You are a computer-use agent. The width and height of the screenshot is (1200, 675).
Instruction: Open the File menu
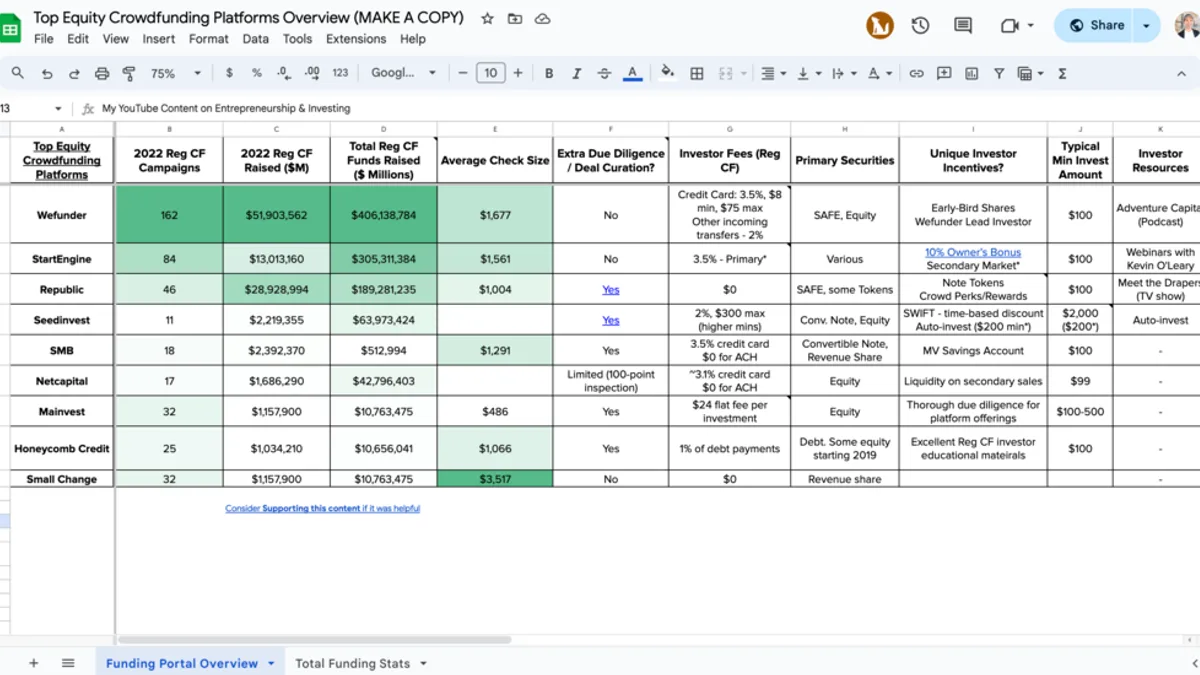pos(44,39)
